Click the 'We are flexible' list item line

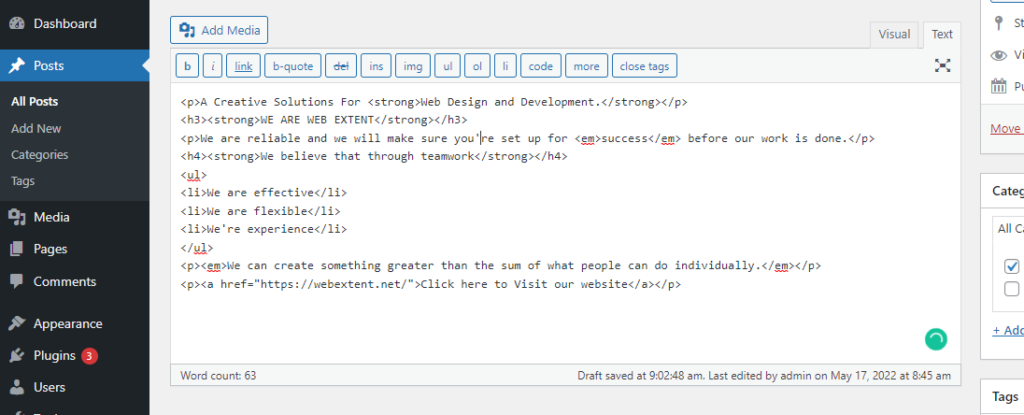(x=261, y=211)
